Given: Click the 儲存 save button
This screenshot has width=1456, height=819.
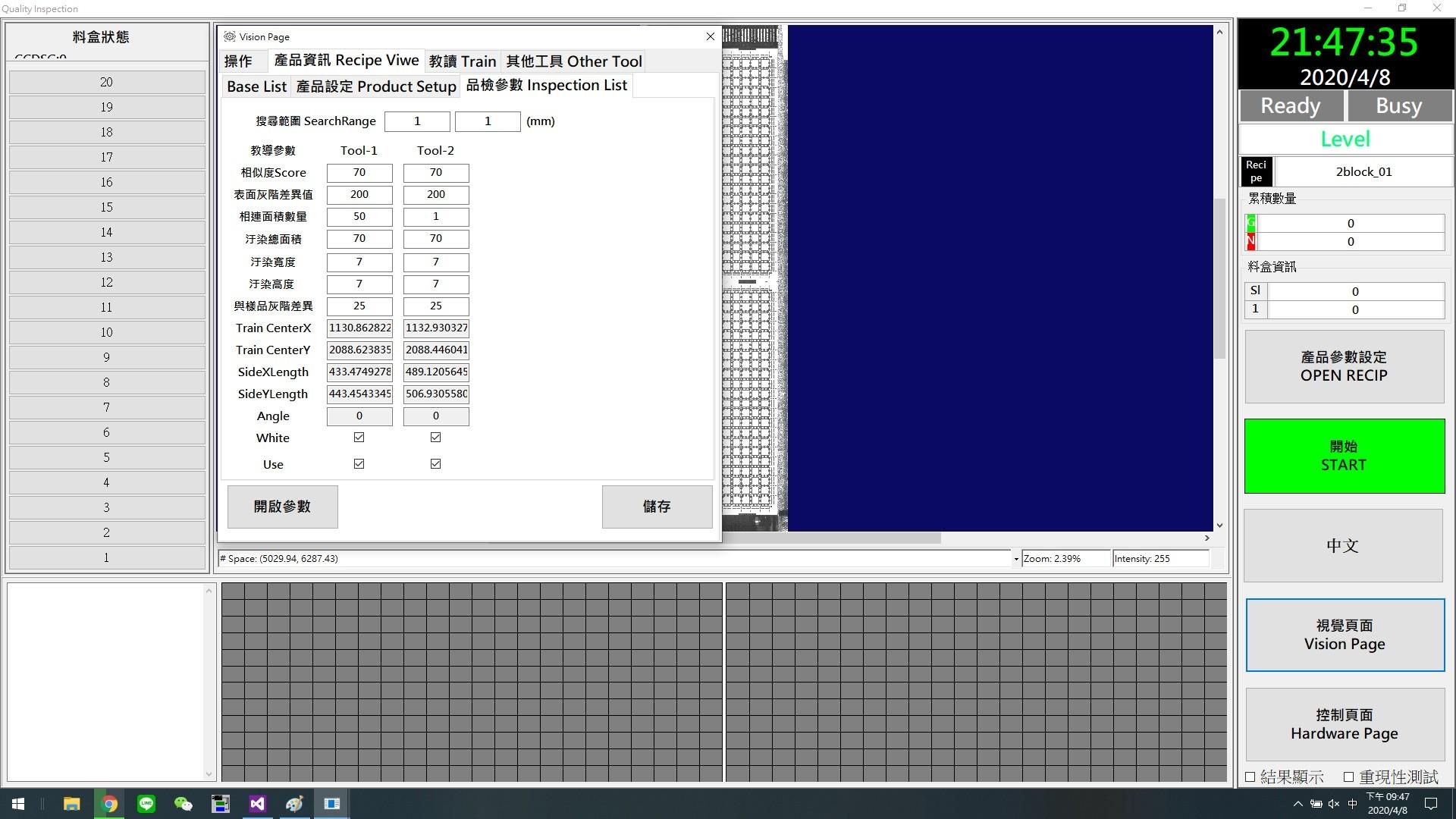Looking at the screenshot, I should [x=656, y=507].
